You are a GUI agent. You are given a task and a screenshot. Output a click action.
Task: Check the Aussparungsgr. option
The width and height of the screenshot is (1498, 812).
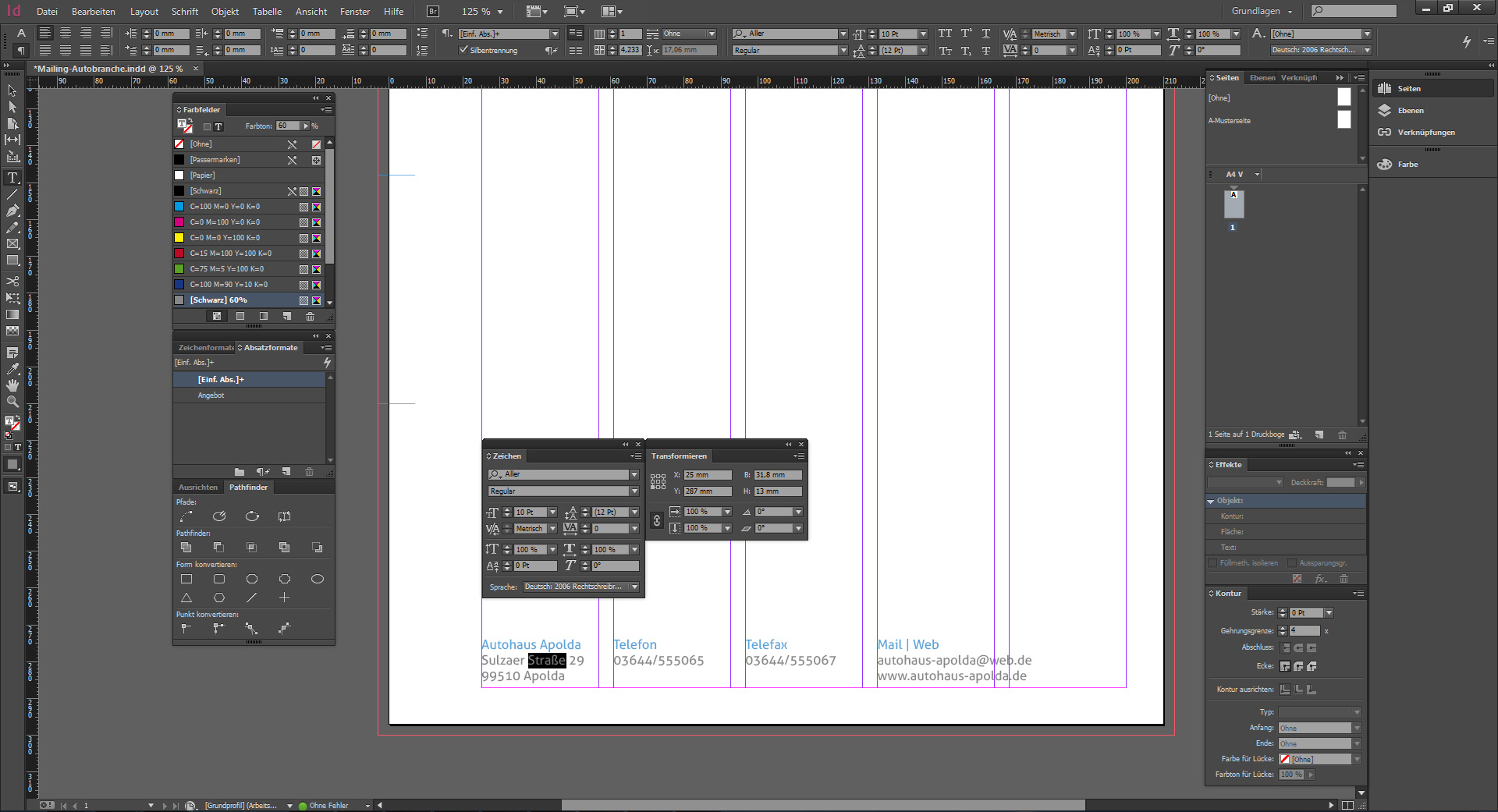(x=1292, y=562)
